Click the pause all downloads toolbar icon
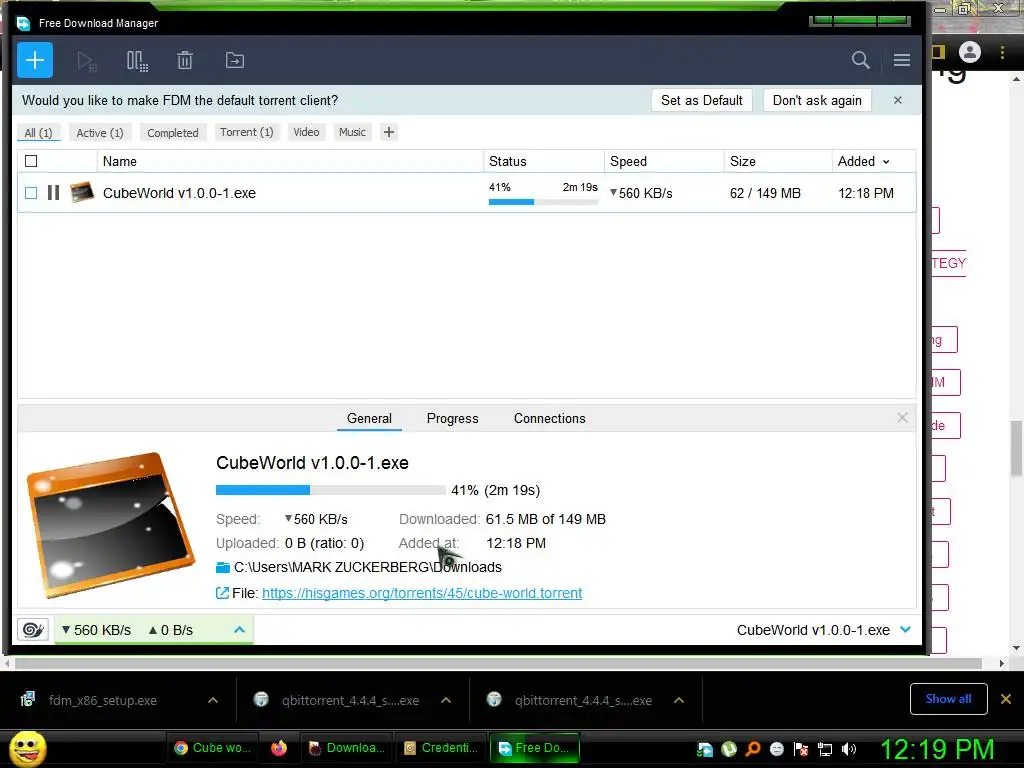The height and width of the screenshot is (768, 1024). point(137,61)
